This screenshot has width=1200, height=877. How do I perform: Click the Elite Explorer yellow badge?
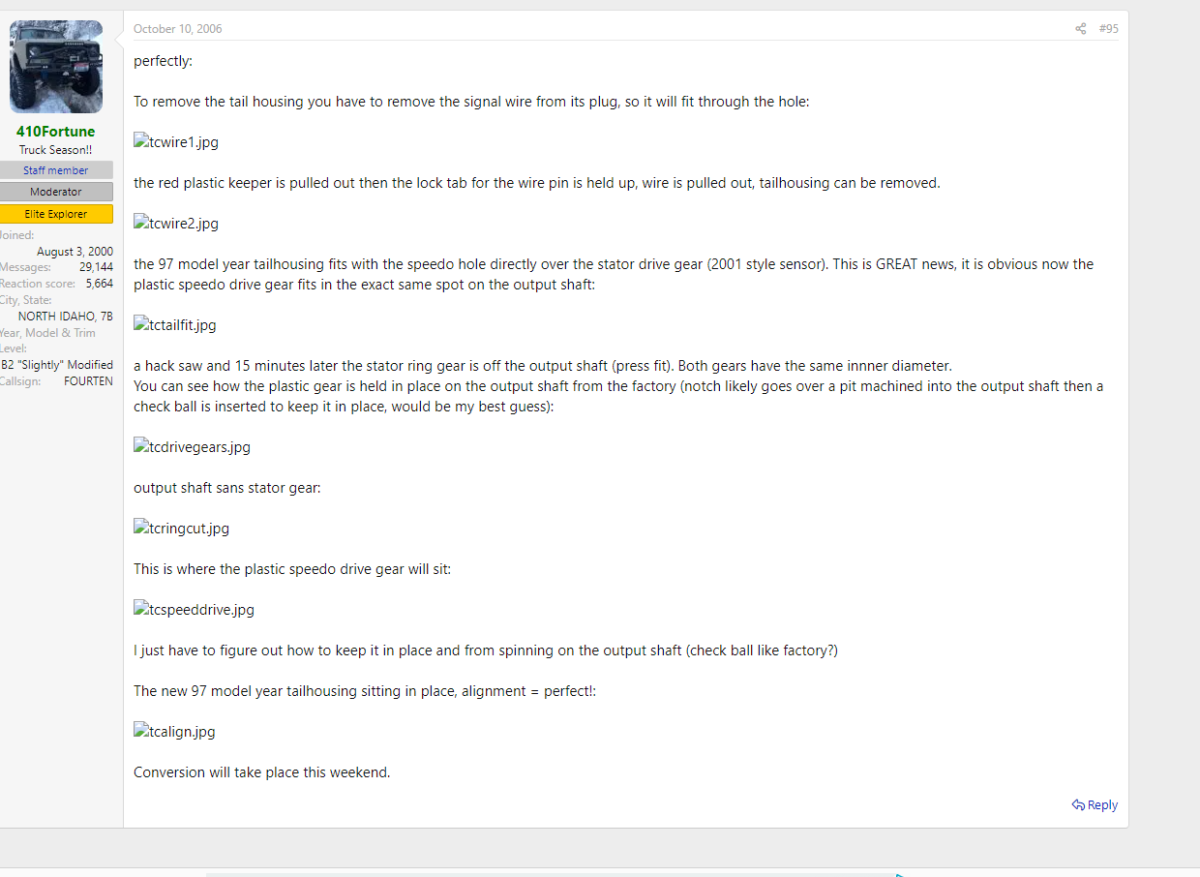56,214
